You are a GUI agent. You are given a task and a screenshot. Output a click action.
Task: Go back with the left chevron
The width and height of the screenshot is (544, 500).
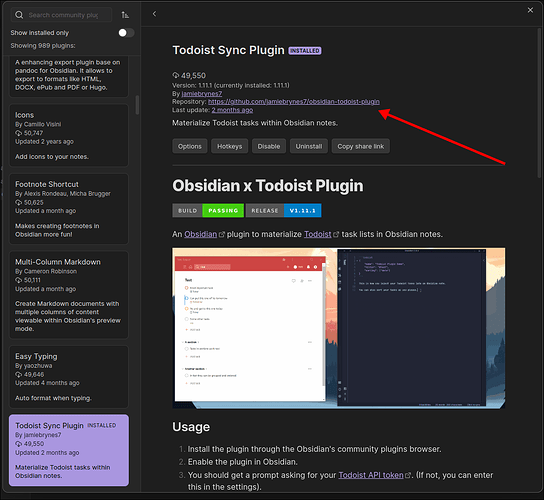click(x=154, y=14)
